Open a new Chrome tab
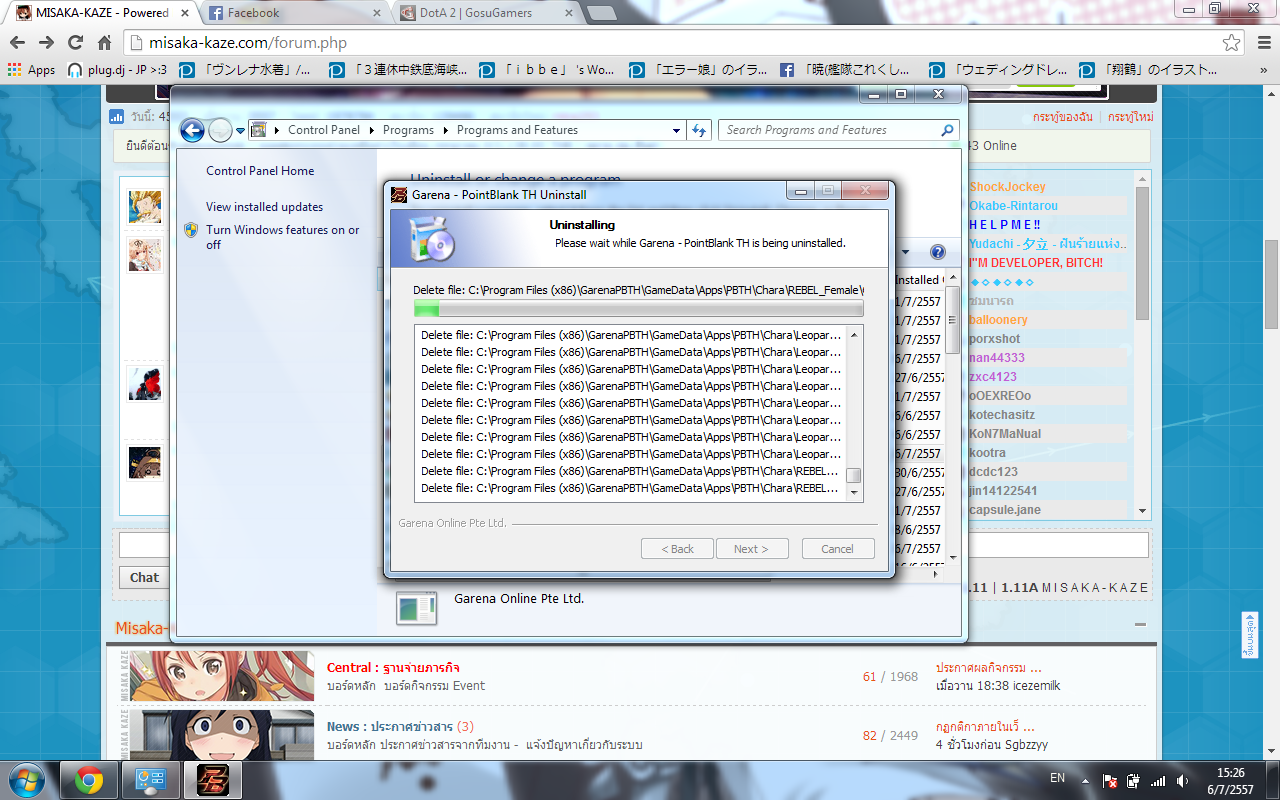Screen dimensions: 1280x800 [x=601, y=13]
